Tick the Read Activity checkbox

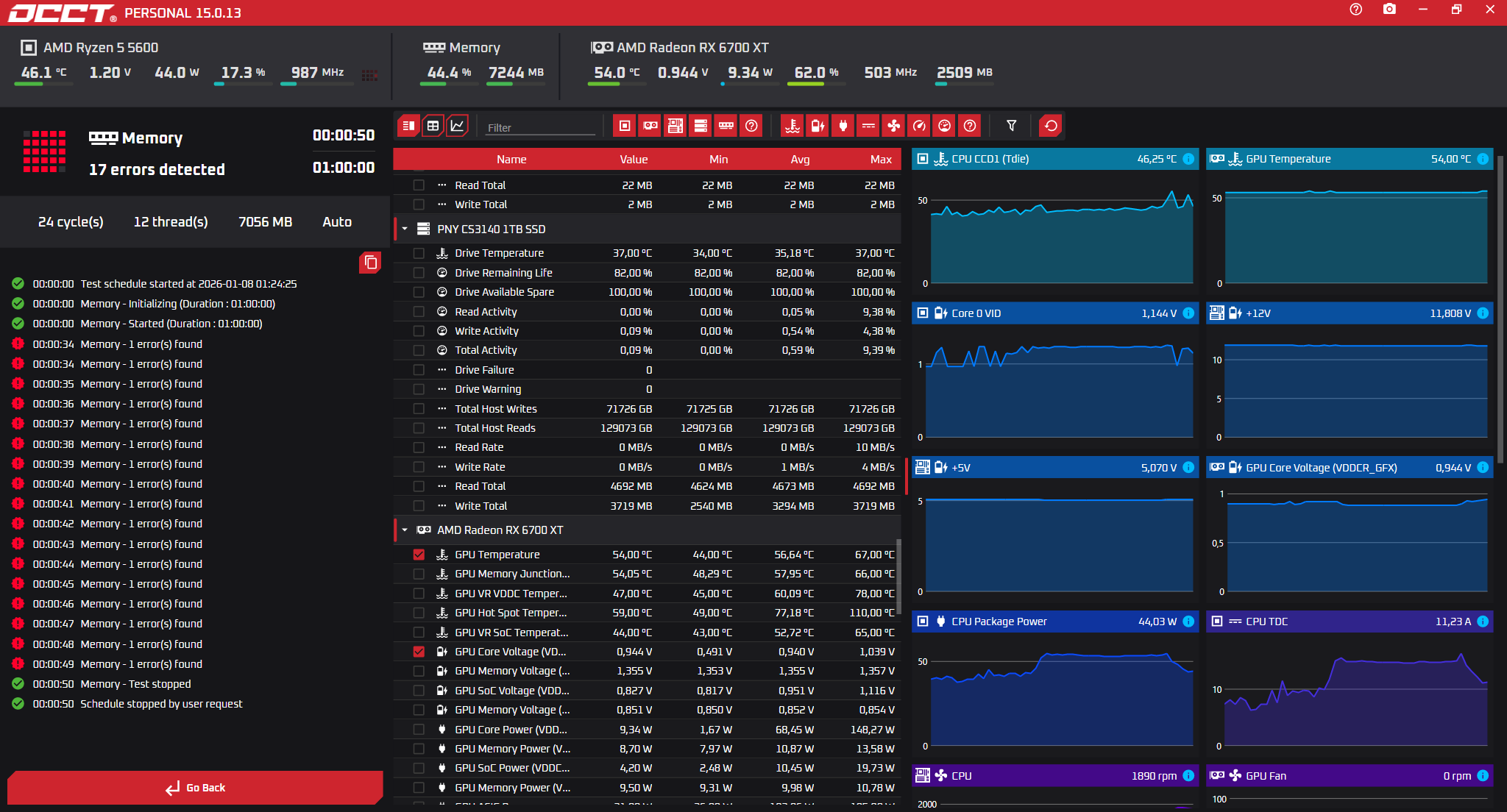pos(419,312)
